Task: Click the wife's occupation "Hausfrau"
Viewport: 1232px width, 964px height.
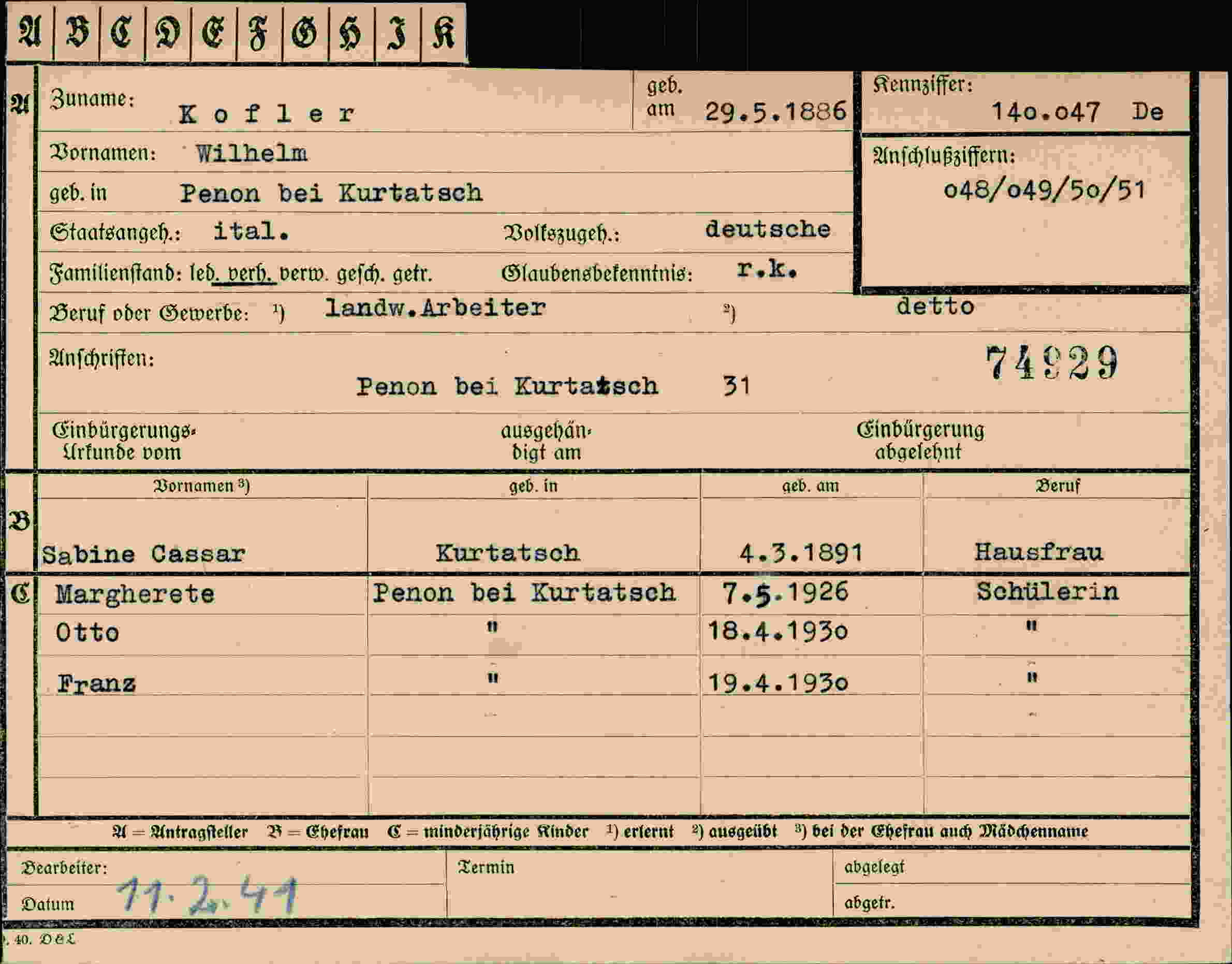Action: [x=1038, y=552]
